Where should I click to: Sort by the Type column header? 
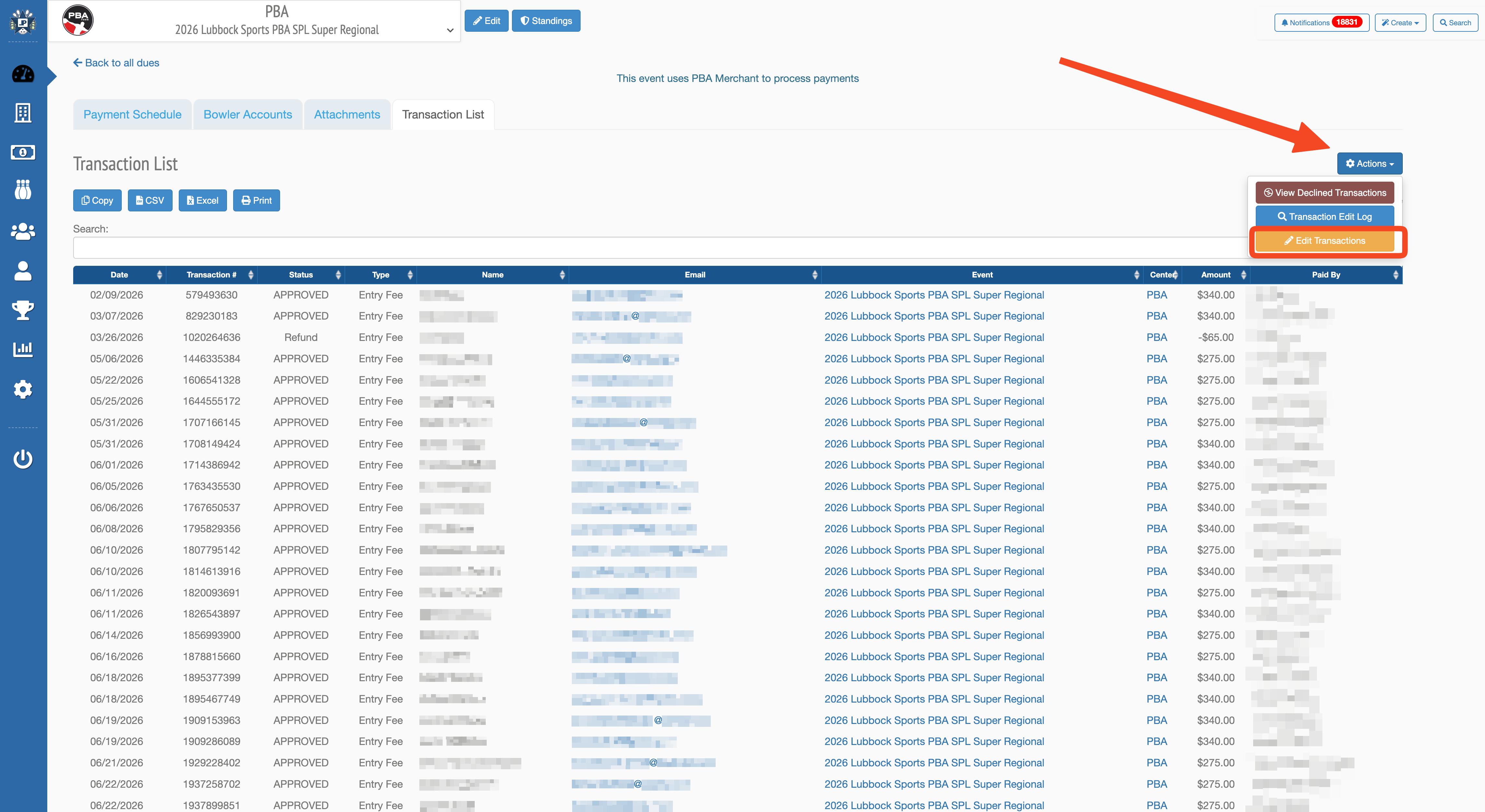click(x=380, y=275)
